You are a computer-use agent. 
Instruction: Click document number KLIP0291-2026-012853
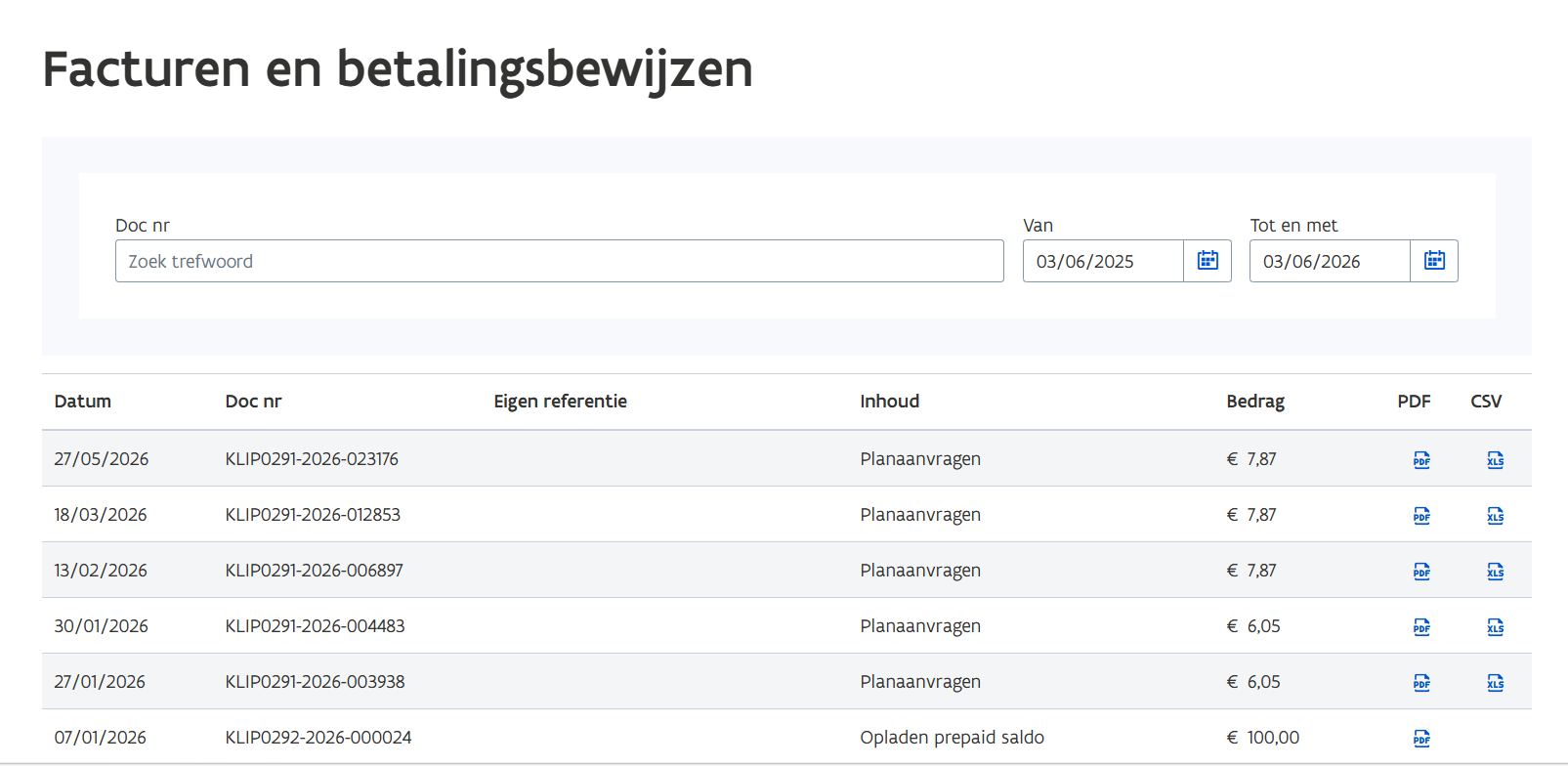point(313,515)
